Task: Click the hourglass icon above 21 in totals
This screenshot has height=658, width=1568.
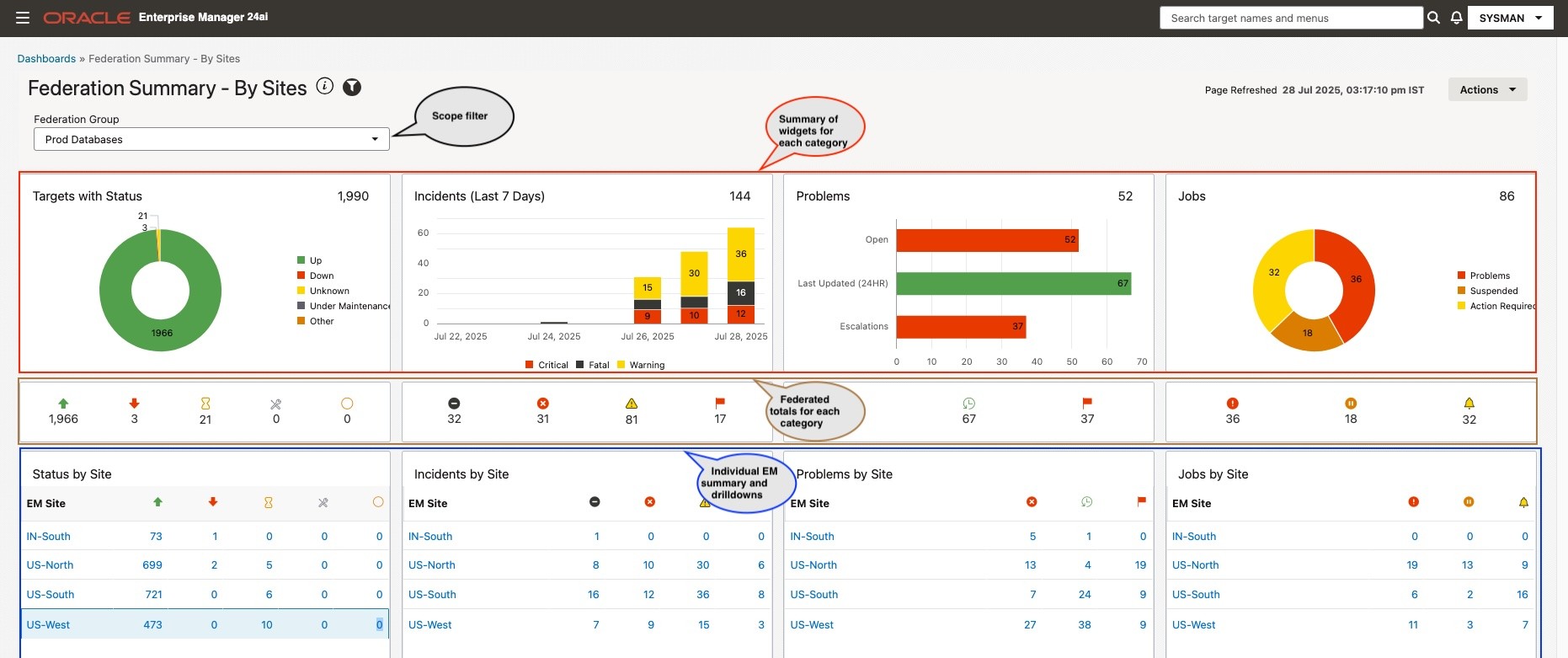Action: coord(205,404)
